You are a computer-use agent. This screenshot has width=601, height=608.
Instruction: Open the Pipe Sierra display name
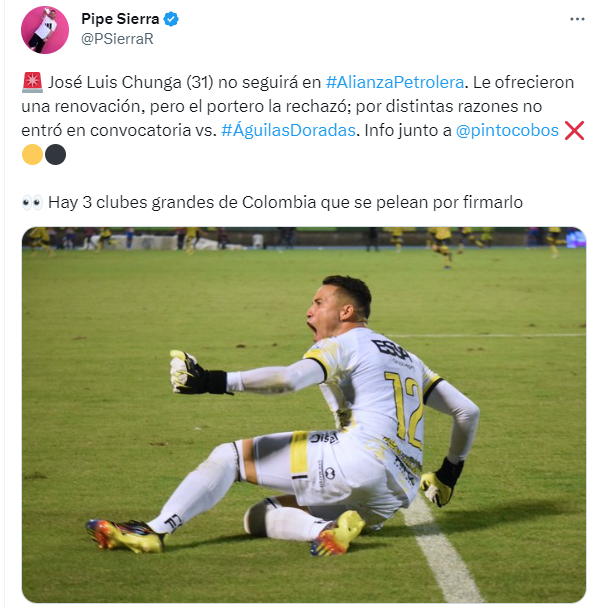120,19
